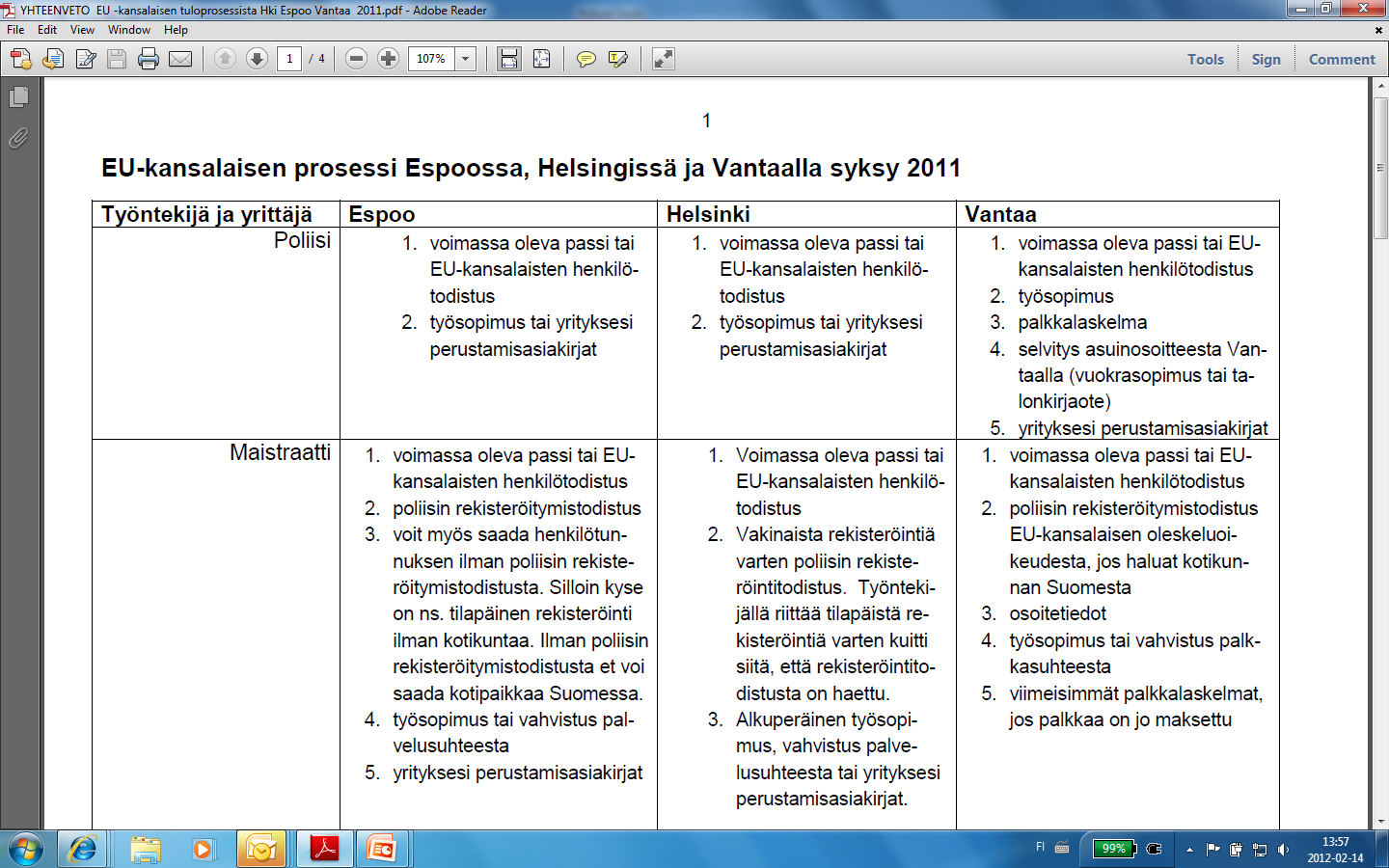Click the 107% zoom value field

pyautogui.click(x=431, y=59)
